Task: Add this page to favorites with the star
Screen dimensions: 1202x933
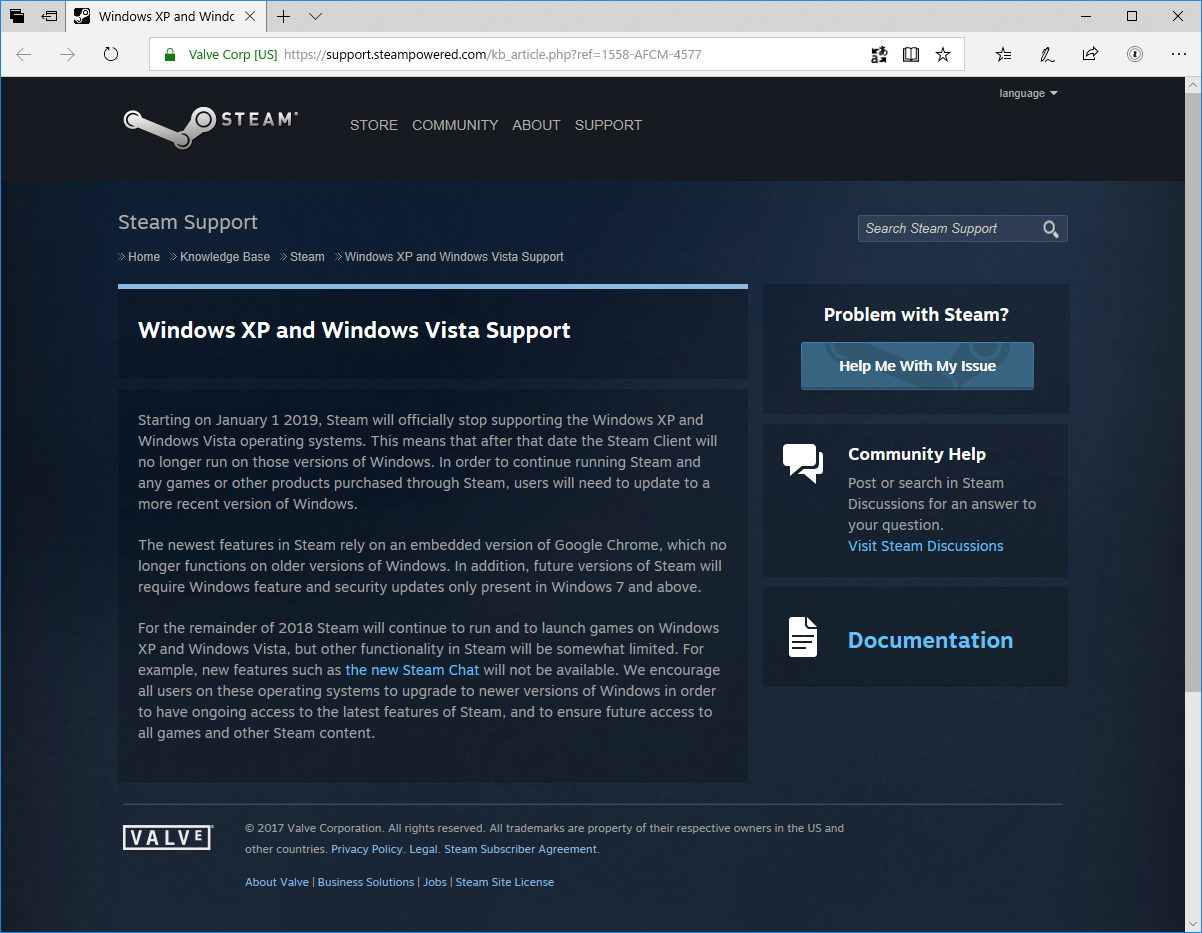Action: pyautogui.click(x=942, y=54)
